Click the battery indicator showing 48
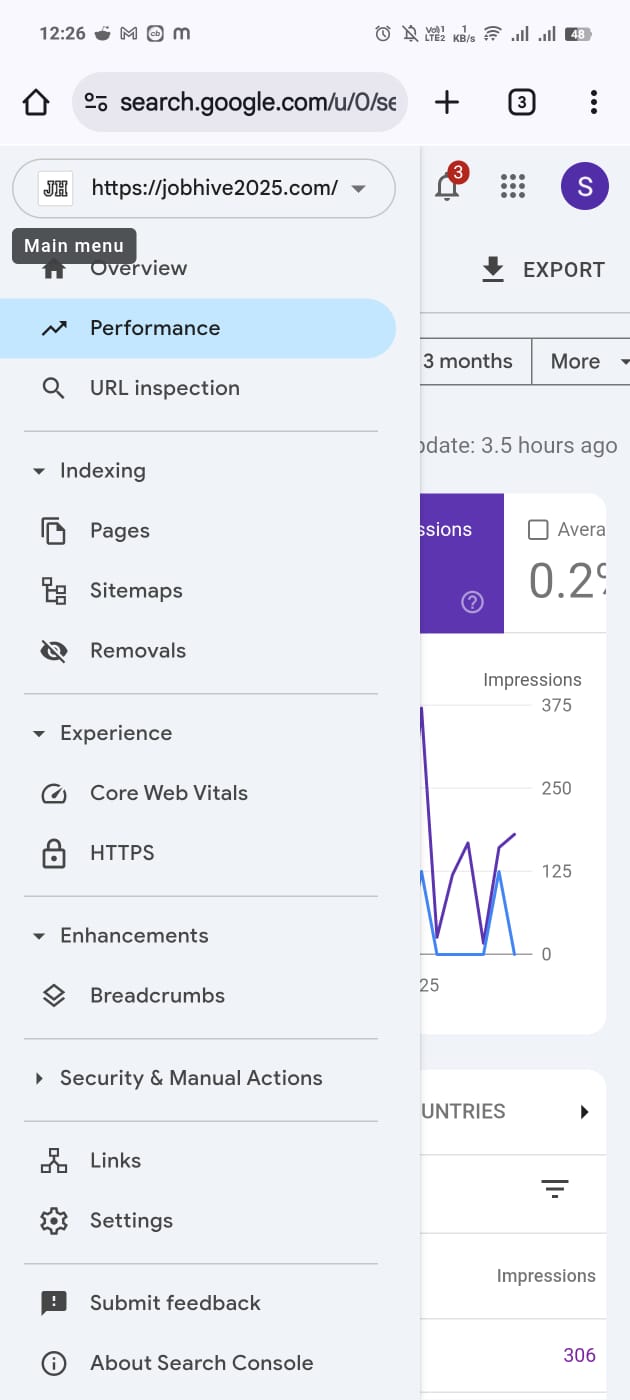630x1400 pixels. [577, 34]
